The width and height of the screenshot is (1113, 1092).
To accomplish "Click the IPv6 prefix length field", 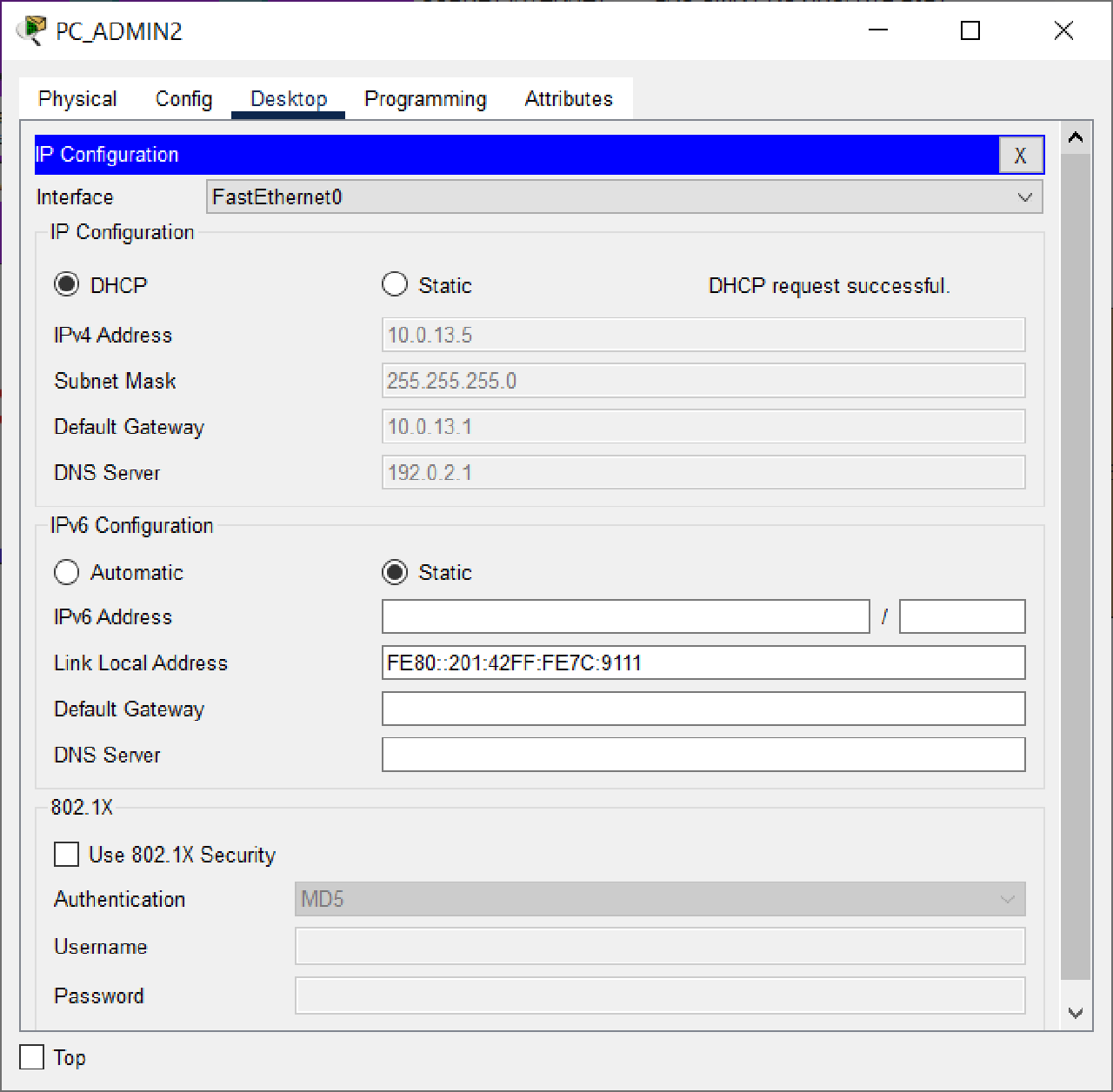I will tap(962, 616).
